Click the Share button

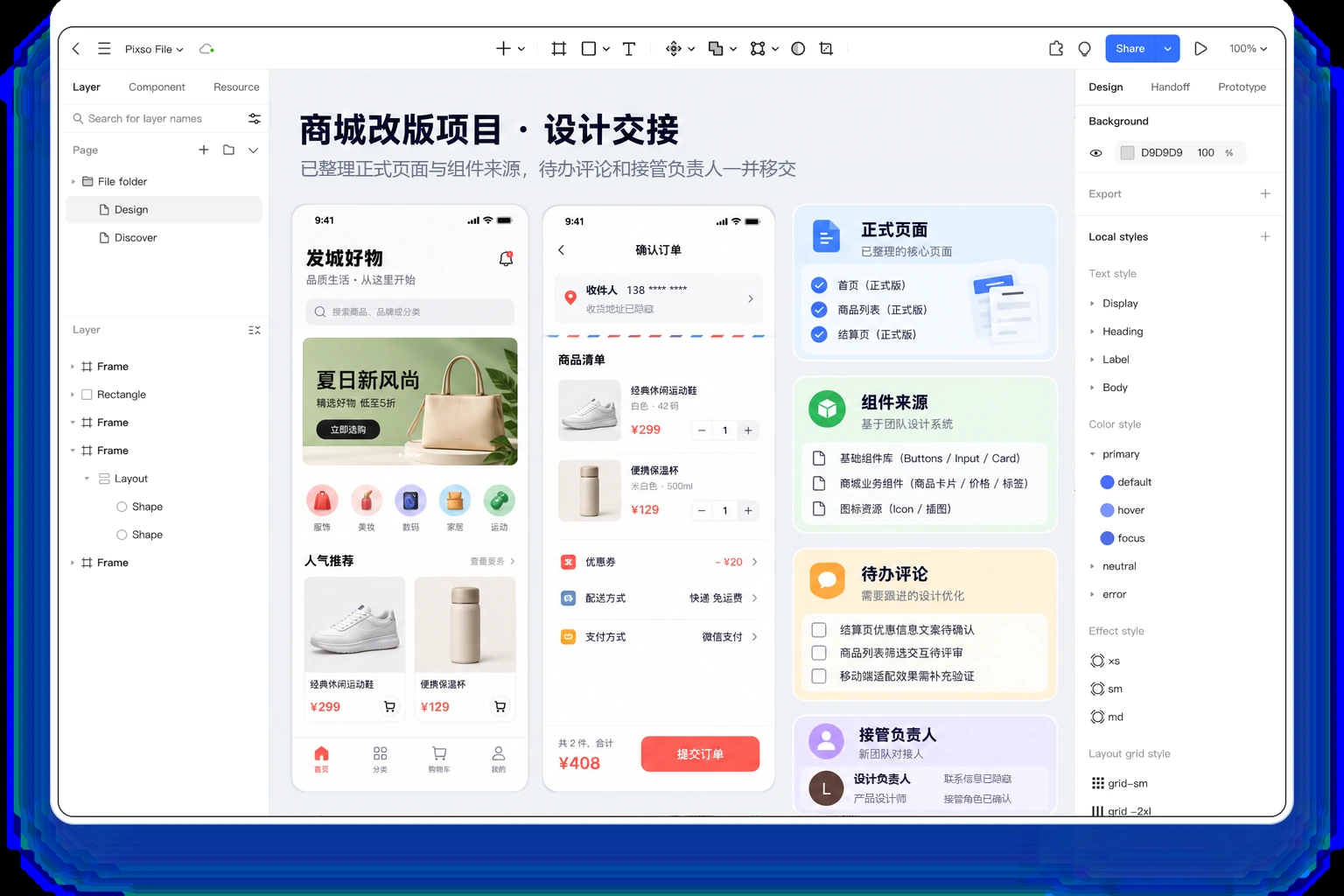tap(1130, 49)
